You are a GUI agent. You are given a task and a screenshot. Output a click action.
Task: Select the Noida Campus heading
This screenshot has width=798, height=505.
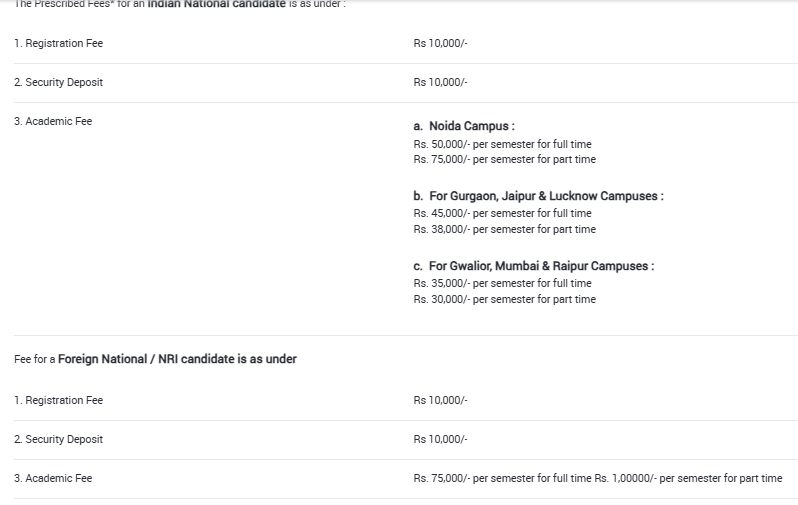point(464,126)
